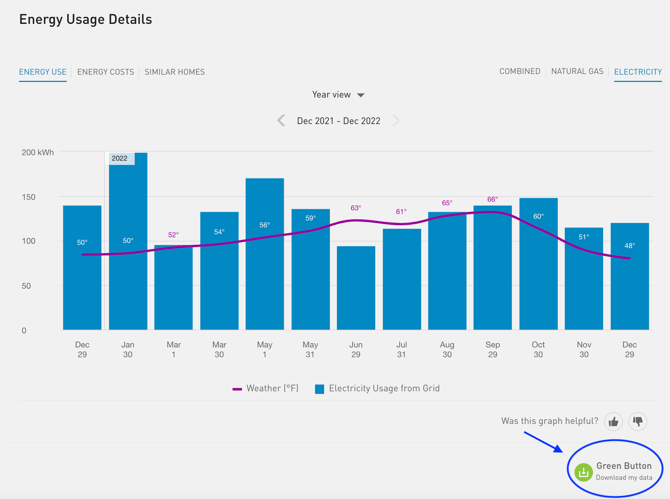670x499 pixels.
Task: Select the Combined fuel view
Action: [520, 71]
